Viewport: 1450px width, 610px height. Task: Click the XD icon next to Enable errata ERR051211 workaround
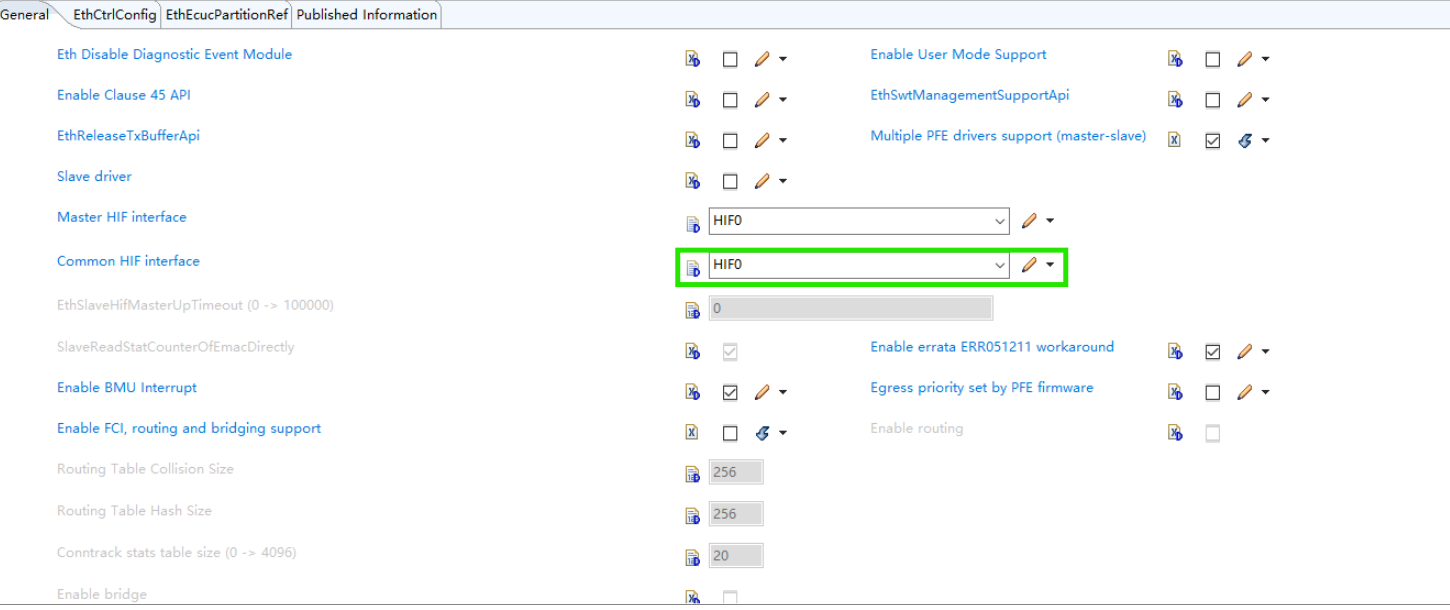1174,351
